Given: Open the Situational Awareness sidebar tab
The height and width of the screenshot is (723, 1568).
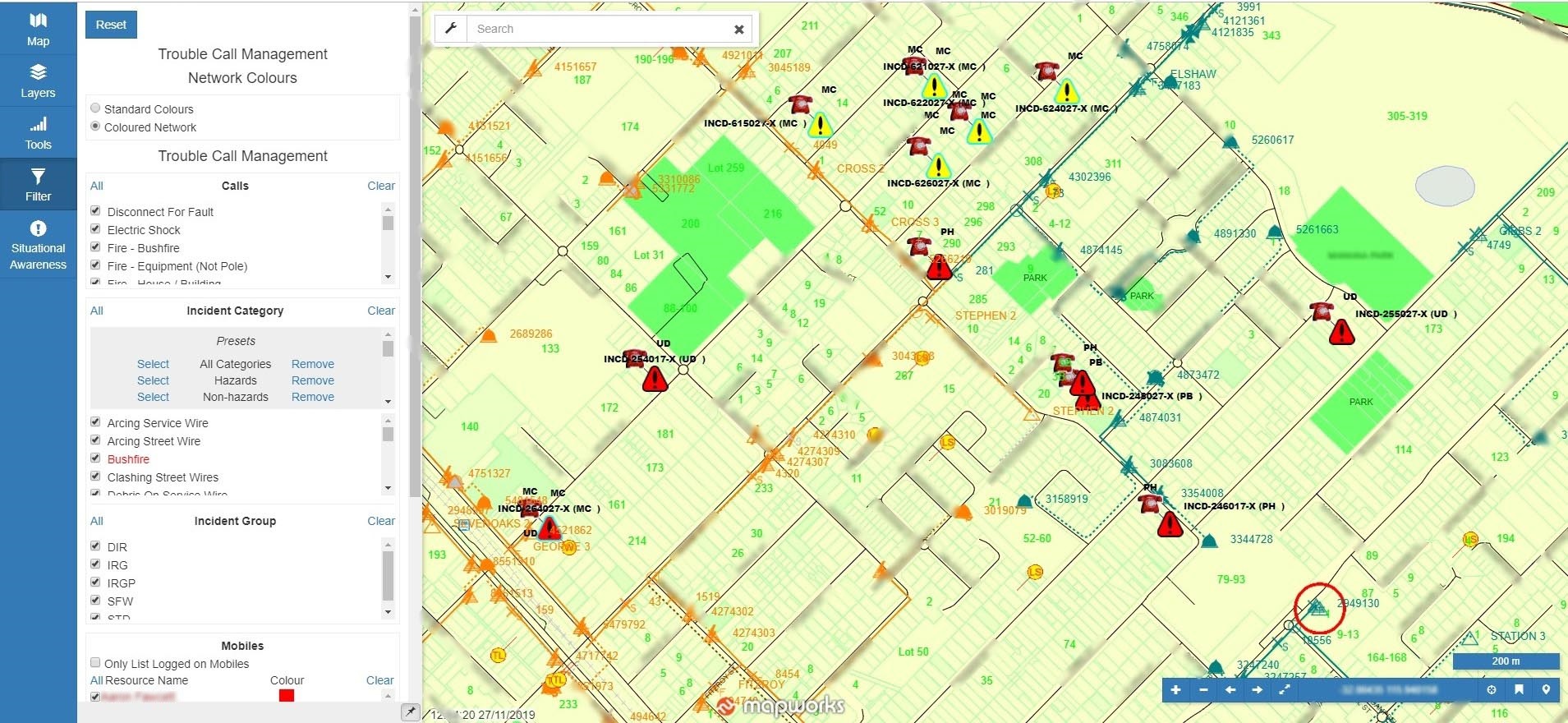Looking at the screenshot, I should click(39, 244).
